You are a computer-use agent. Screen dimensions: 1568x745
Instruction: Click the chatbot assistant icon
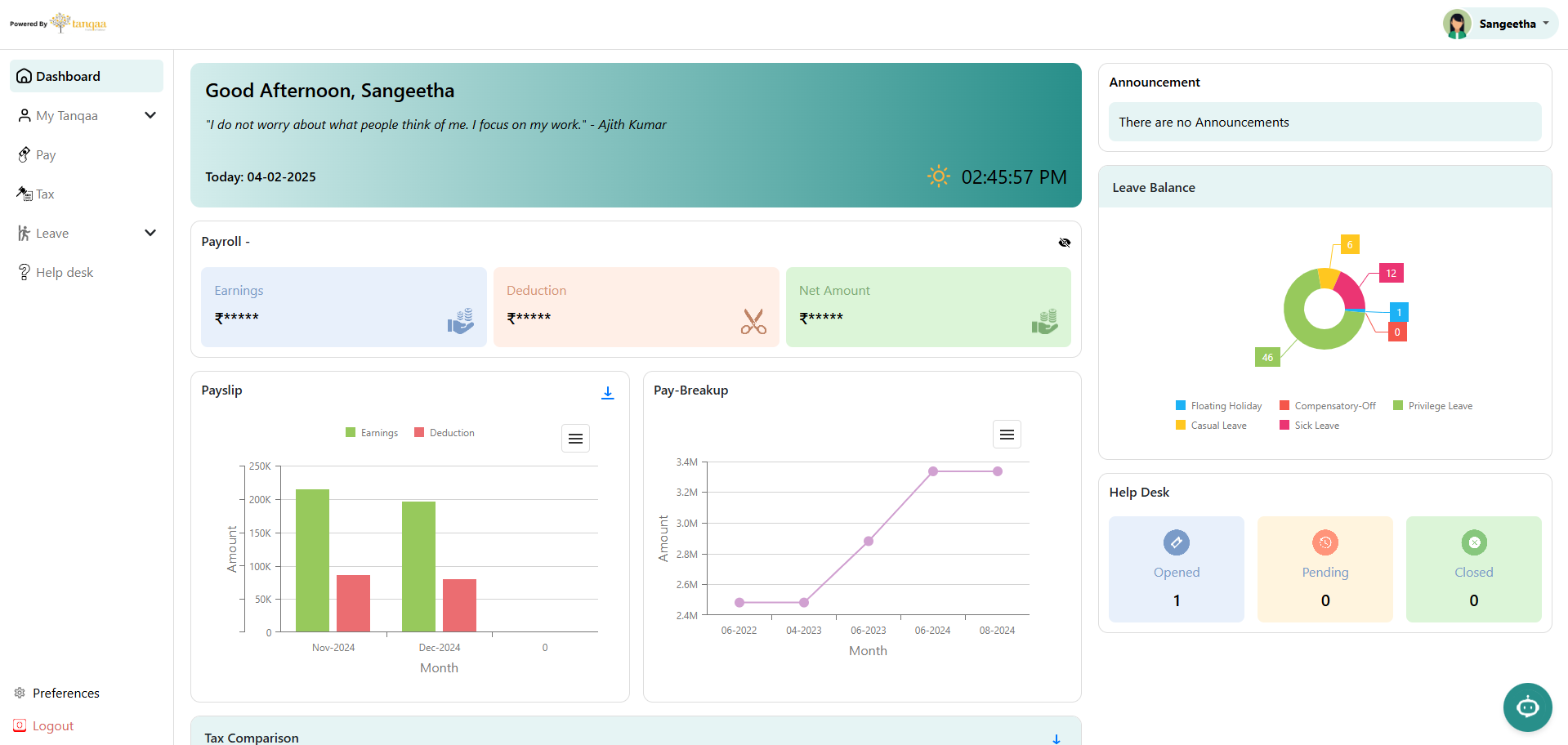click(x=1526, y=707)
